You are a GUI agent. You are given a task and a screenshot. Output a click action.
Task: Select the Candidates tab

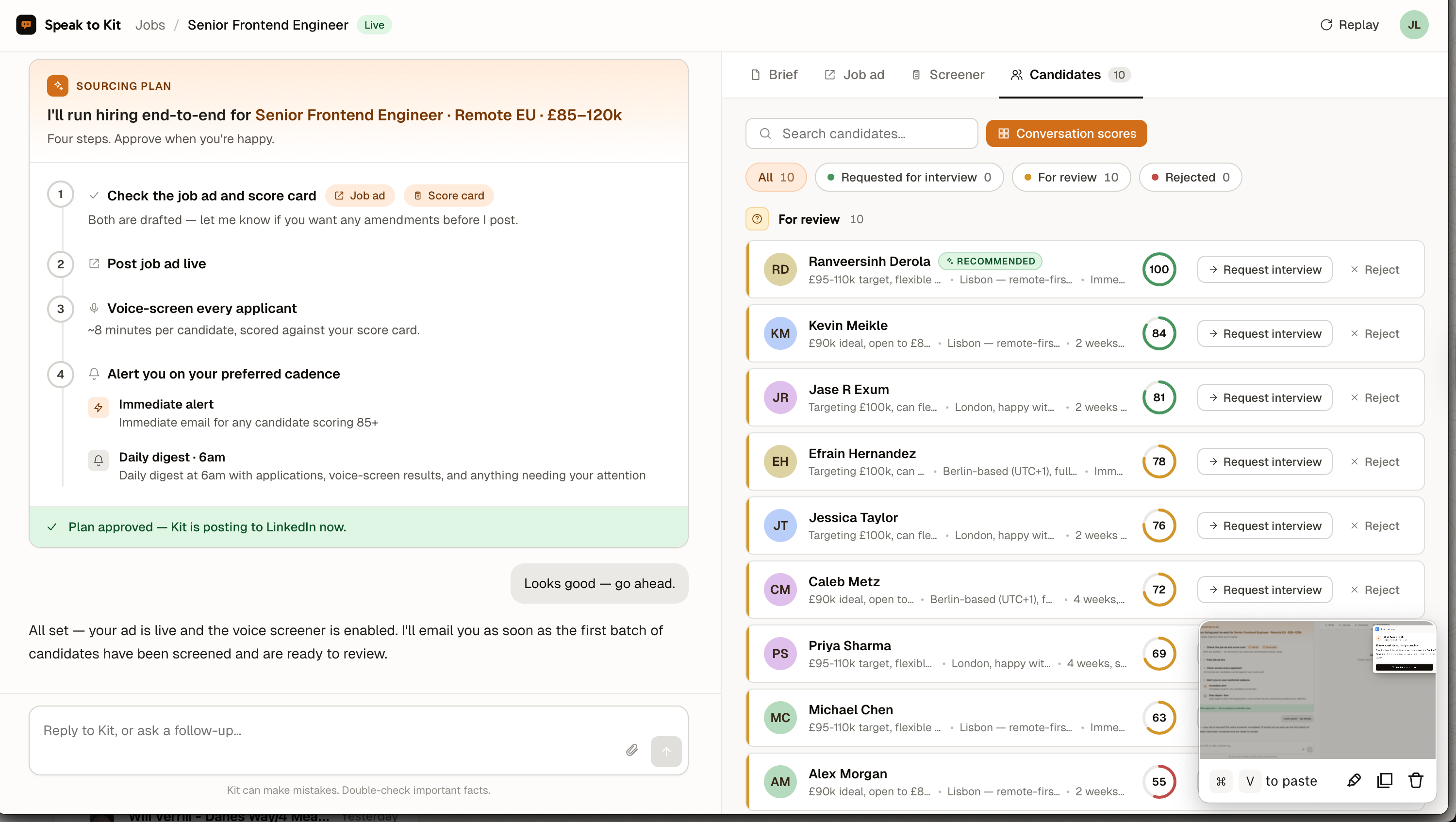click(1070, 75)
